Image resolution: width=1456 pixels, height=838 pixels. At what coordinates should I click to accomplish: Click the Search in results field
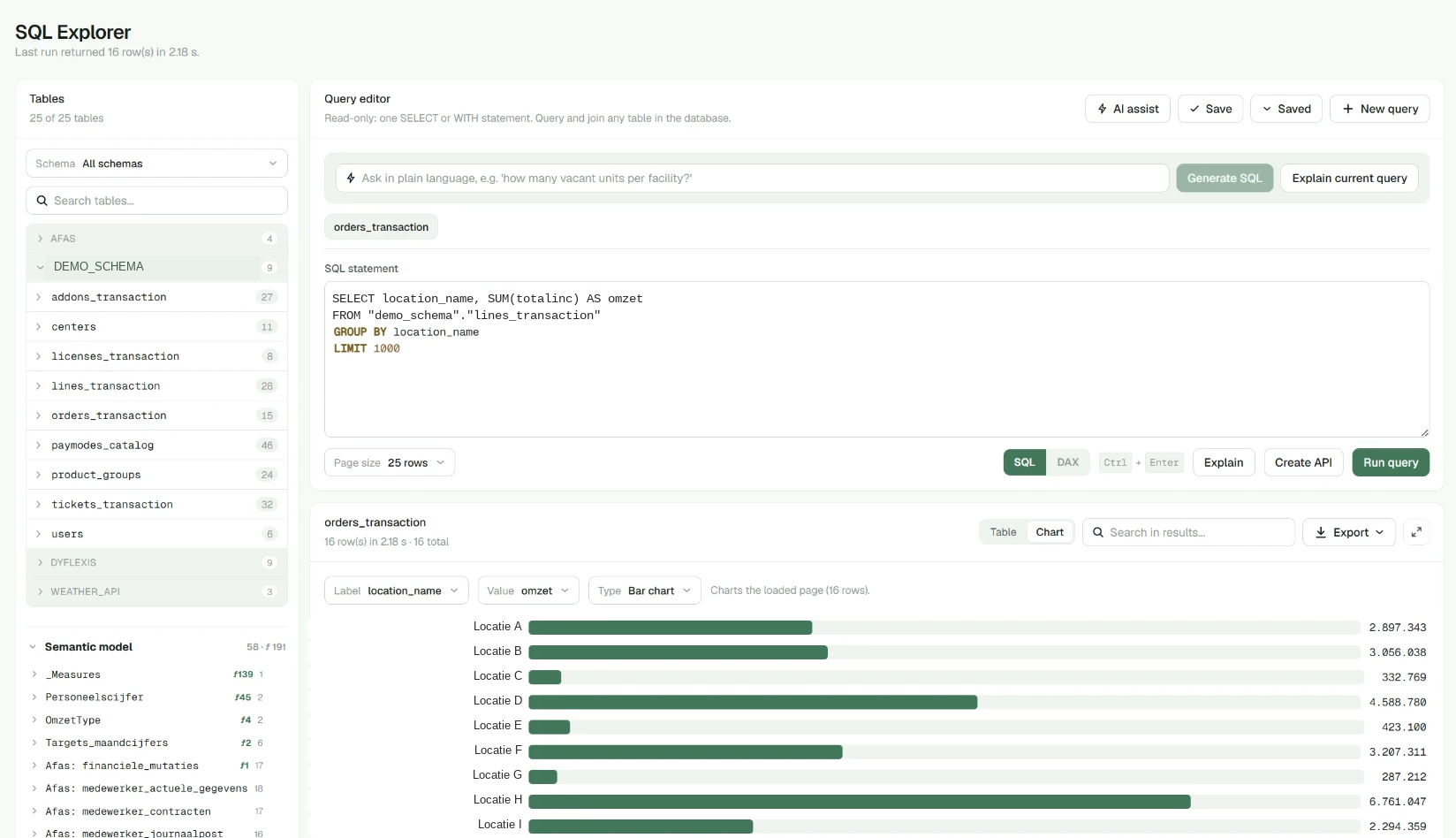click(x=1188, y=532)
